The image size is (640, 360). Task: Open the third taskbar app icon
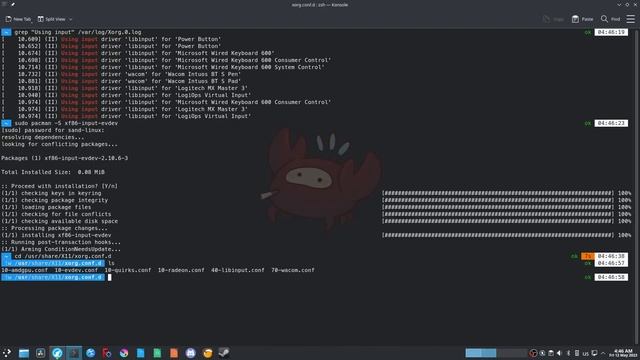coord(40,353)
